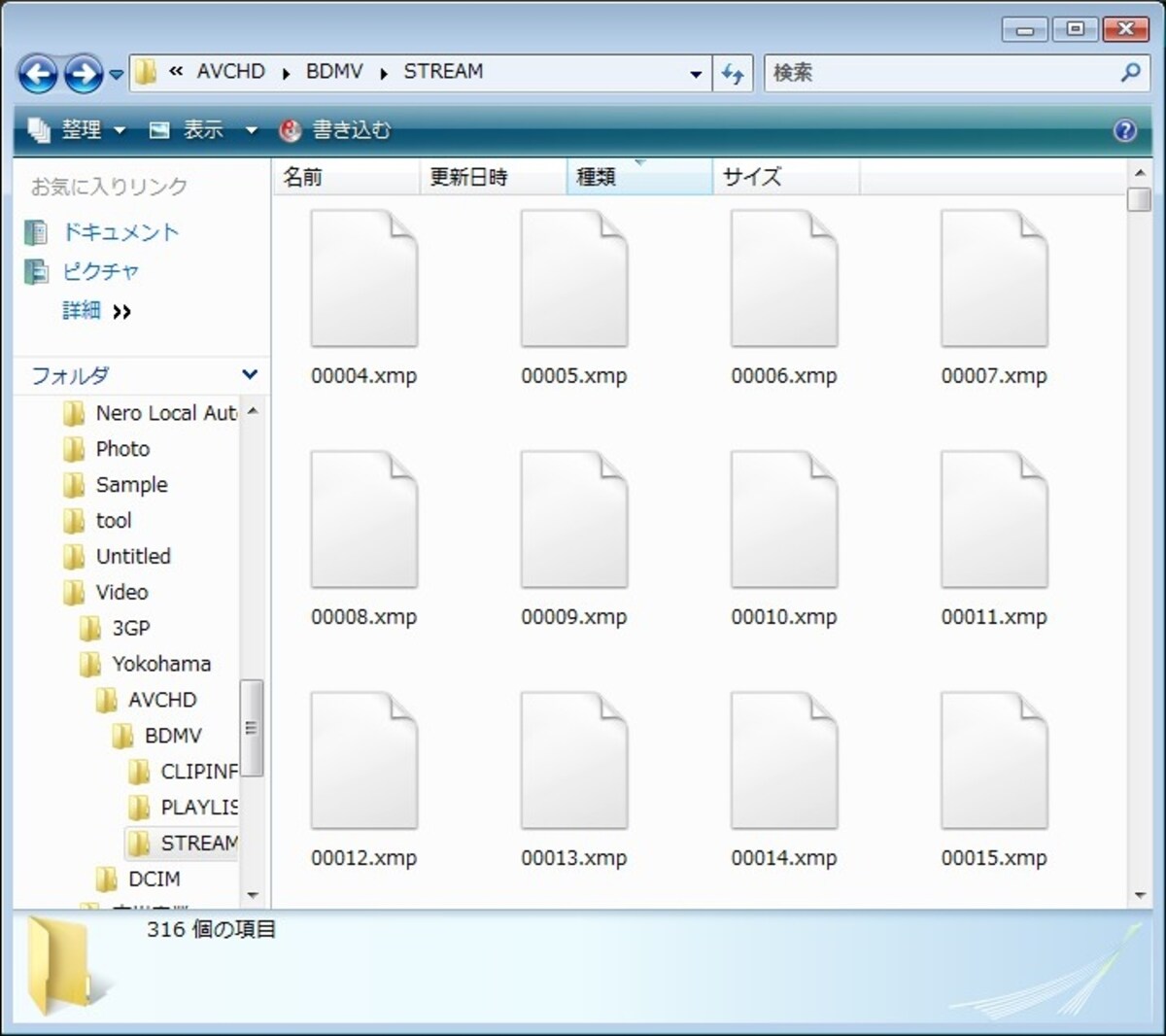
Task: Go back with the Back arrow button
Action: (x=38, y=73)
